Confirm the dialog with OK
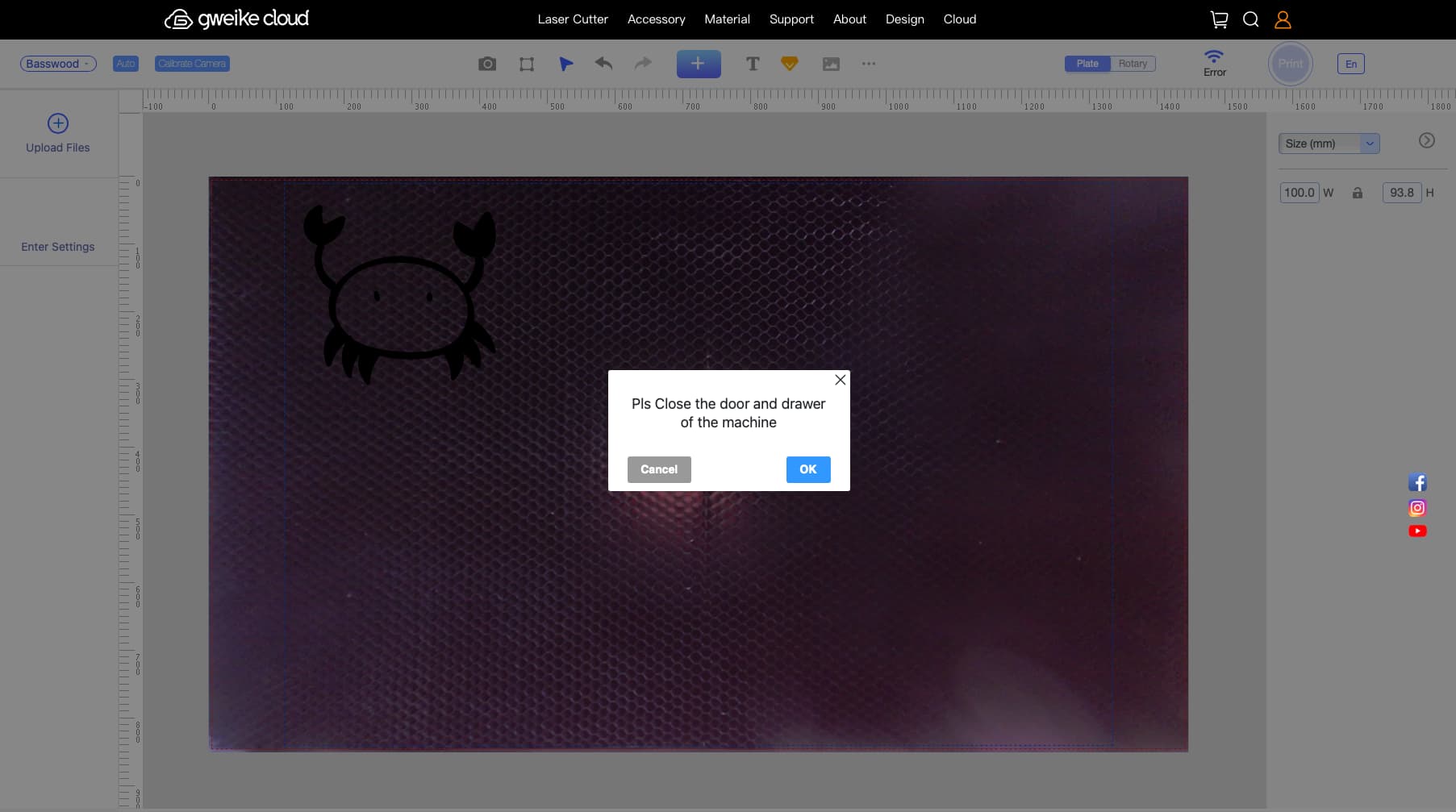This screenshot has height=812, width=1456. [807, 469]
